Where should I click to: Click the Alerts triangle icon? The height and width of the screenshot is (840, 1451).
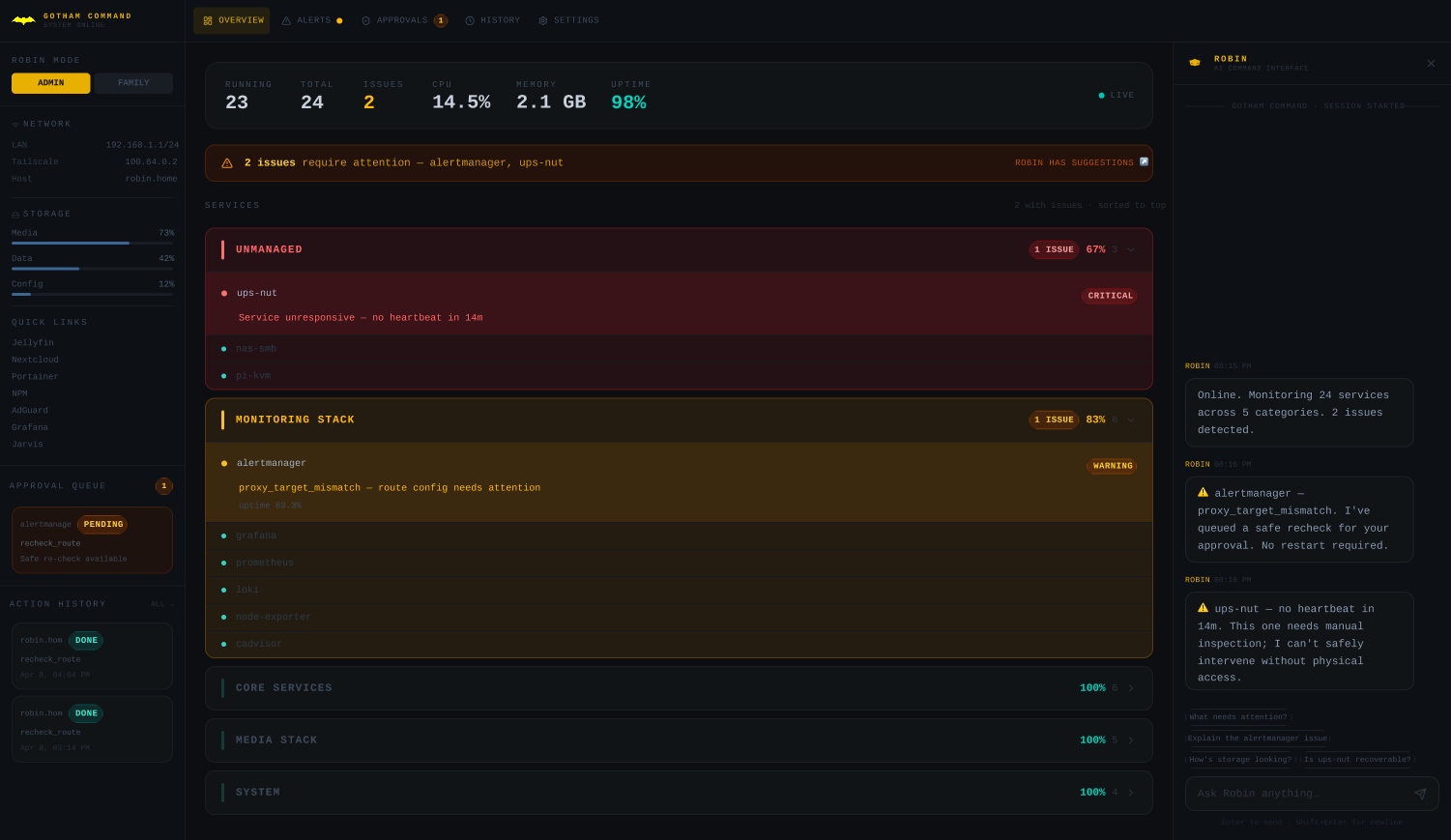click(x=286, y=20)
